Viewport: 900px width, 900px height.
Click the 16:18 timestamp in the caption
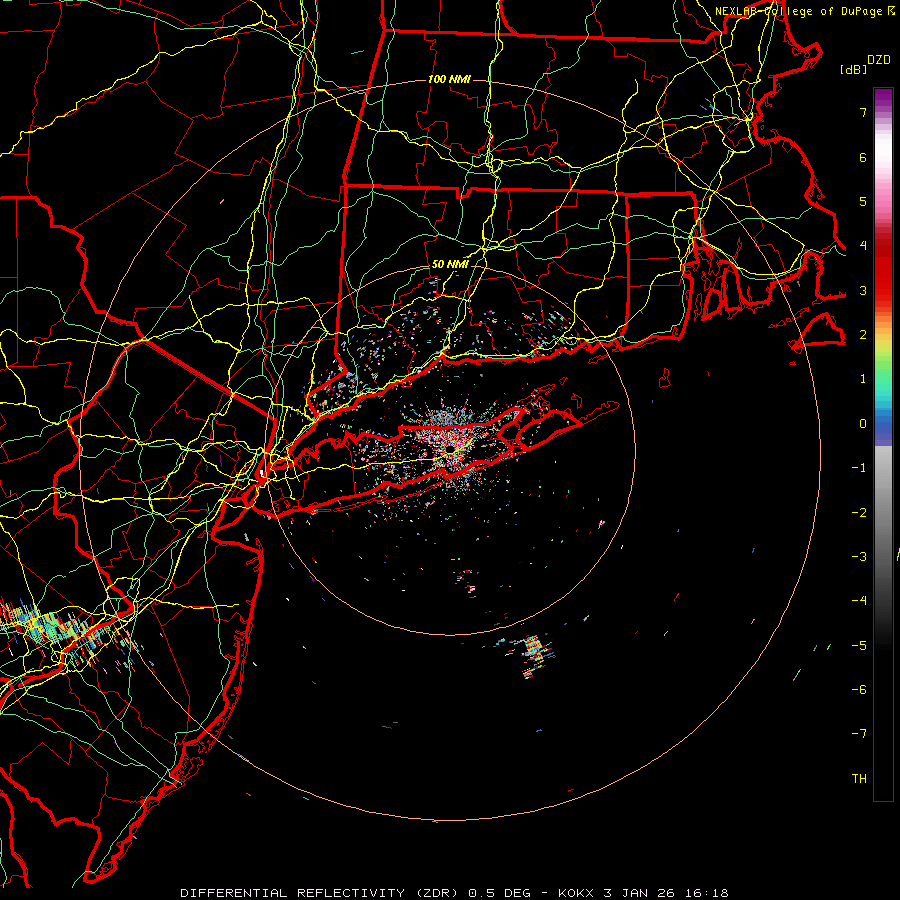(709, 893)
